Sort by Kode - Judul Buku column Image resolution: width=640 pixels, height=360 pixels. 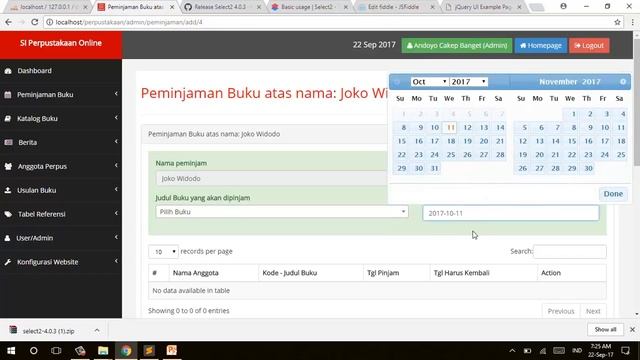(x=311, y=273)
